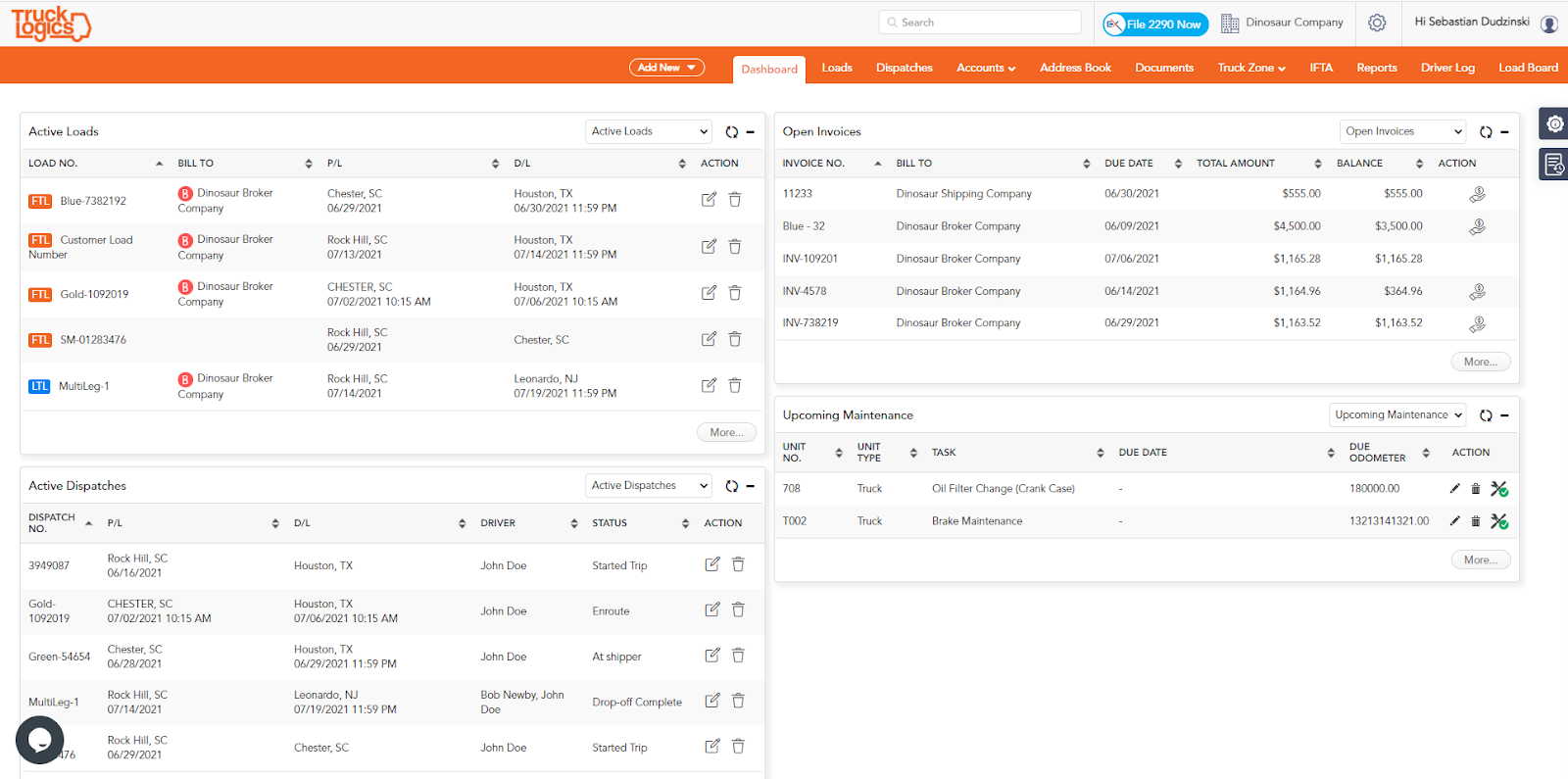Click the TruckLogics logo
The image size is (1568, 779).
coord(51,24)
